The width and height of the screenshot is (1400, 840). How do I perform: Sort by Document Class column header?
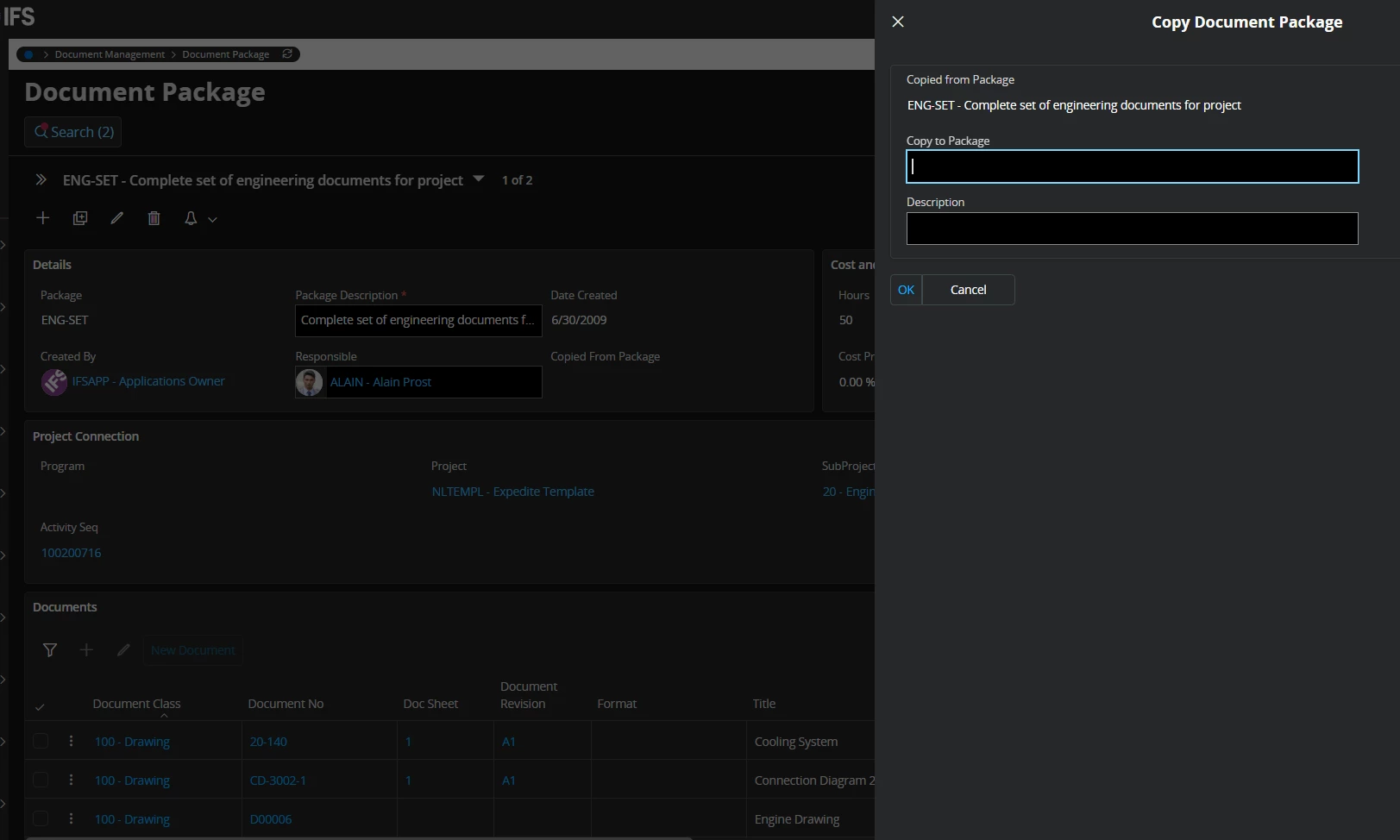click(136, 704)
